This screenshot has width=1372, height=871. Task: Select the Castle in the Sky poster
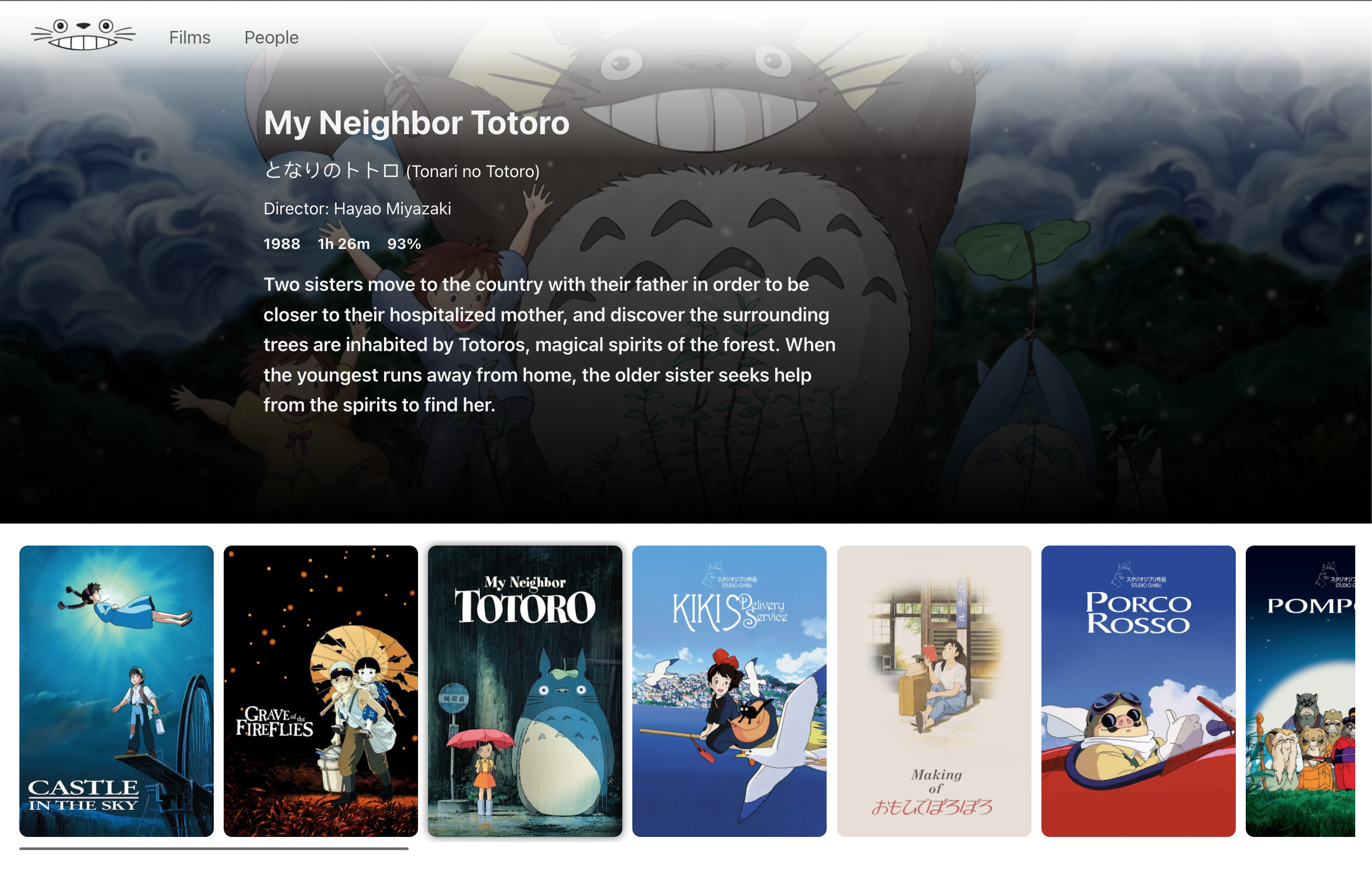[116, 691]
